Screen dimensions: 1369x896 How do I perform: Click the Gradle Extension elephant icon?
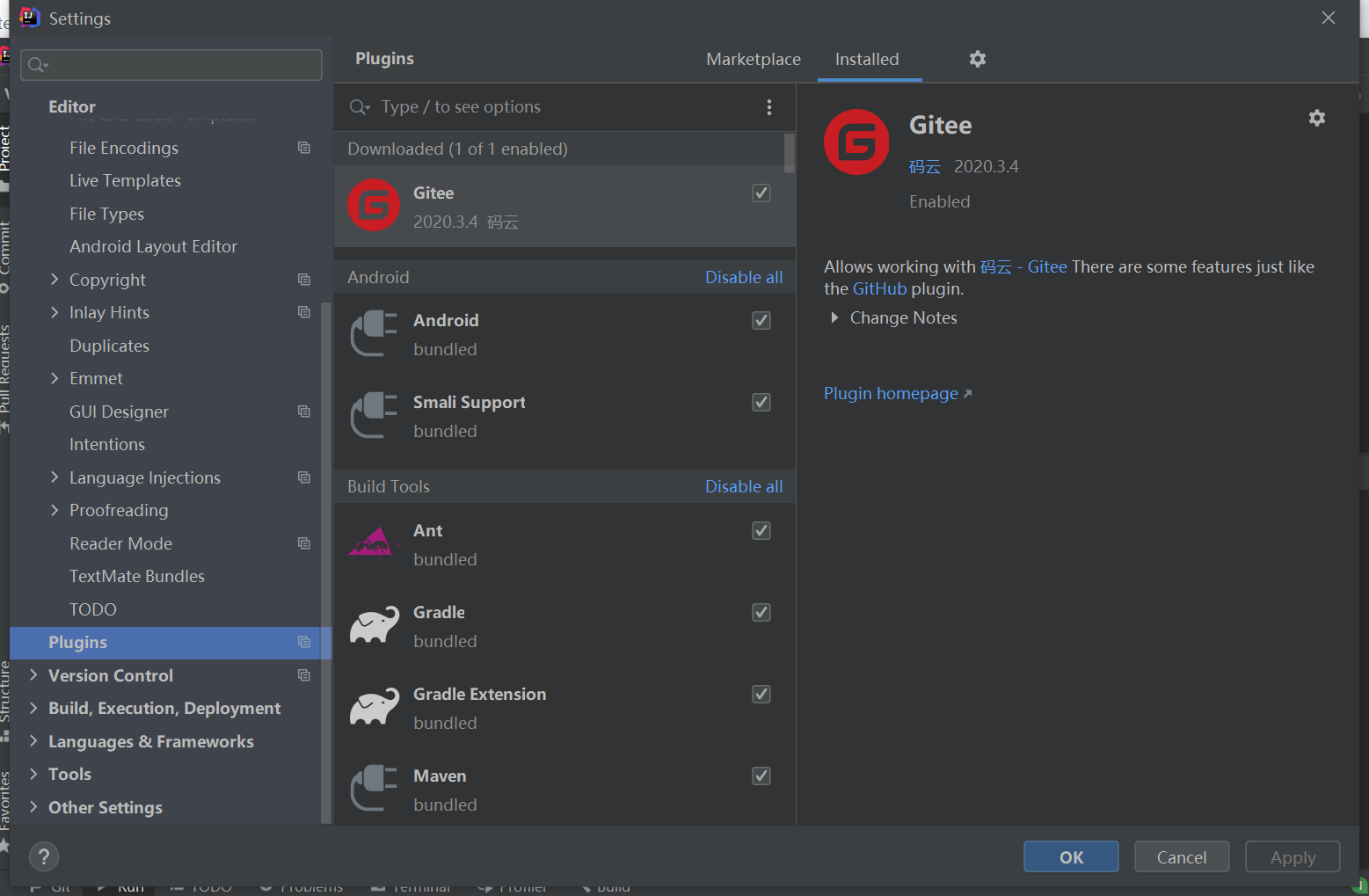(x=374, y=708)
